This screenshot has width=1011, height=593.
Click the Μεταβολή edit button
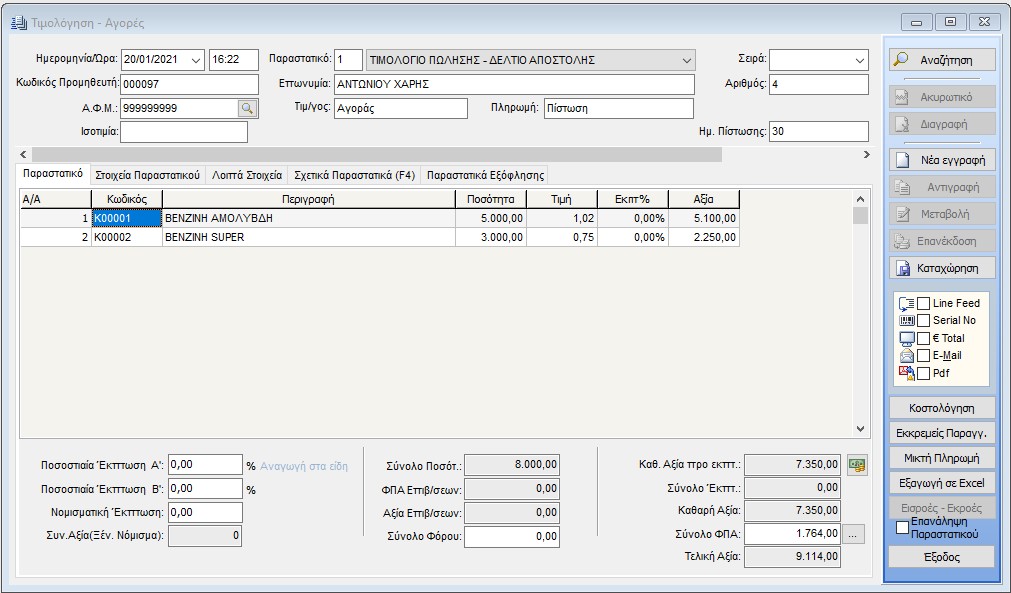942,214
